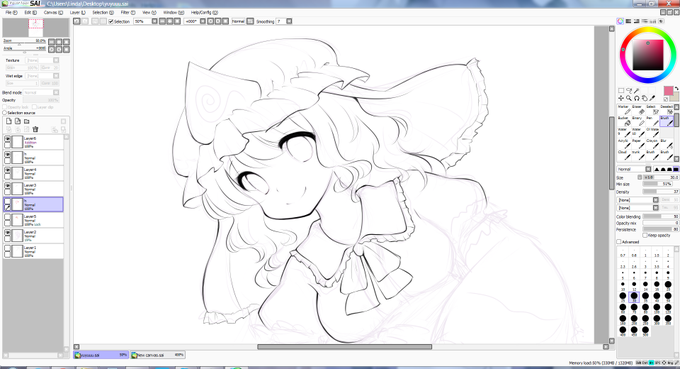Image resolution: width=680 pixels, height=369 pixels.
Task: Click the pink foreground color swatch
Action: [668, 91]
